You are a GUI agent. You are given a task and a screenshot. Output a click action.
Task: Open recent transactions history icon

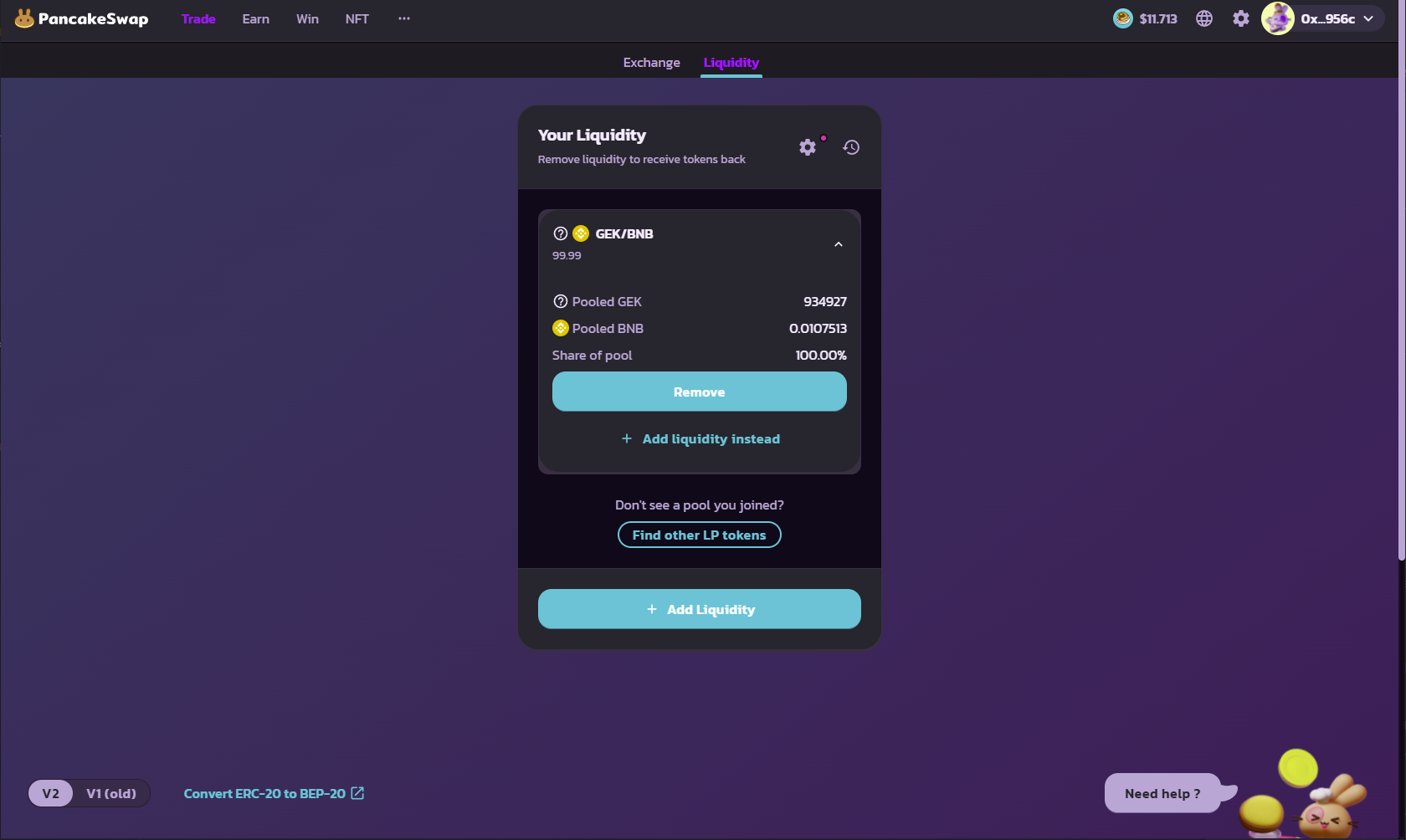(x=851, y=147)
